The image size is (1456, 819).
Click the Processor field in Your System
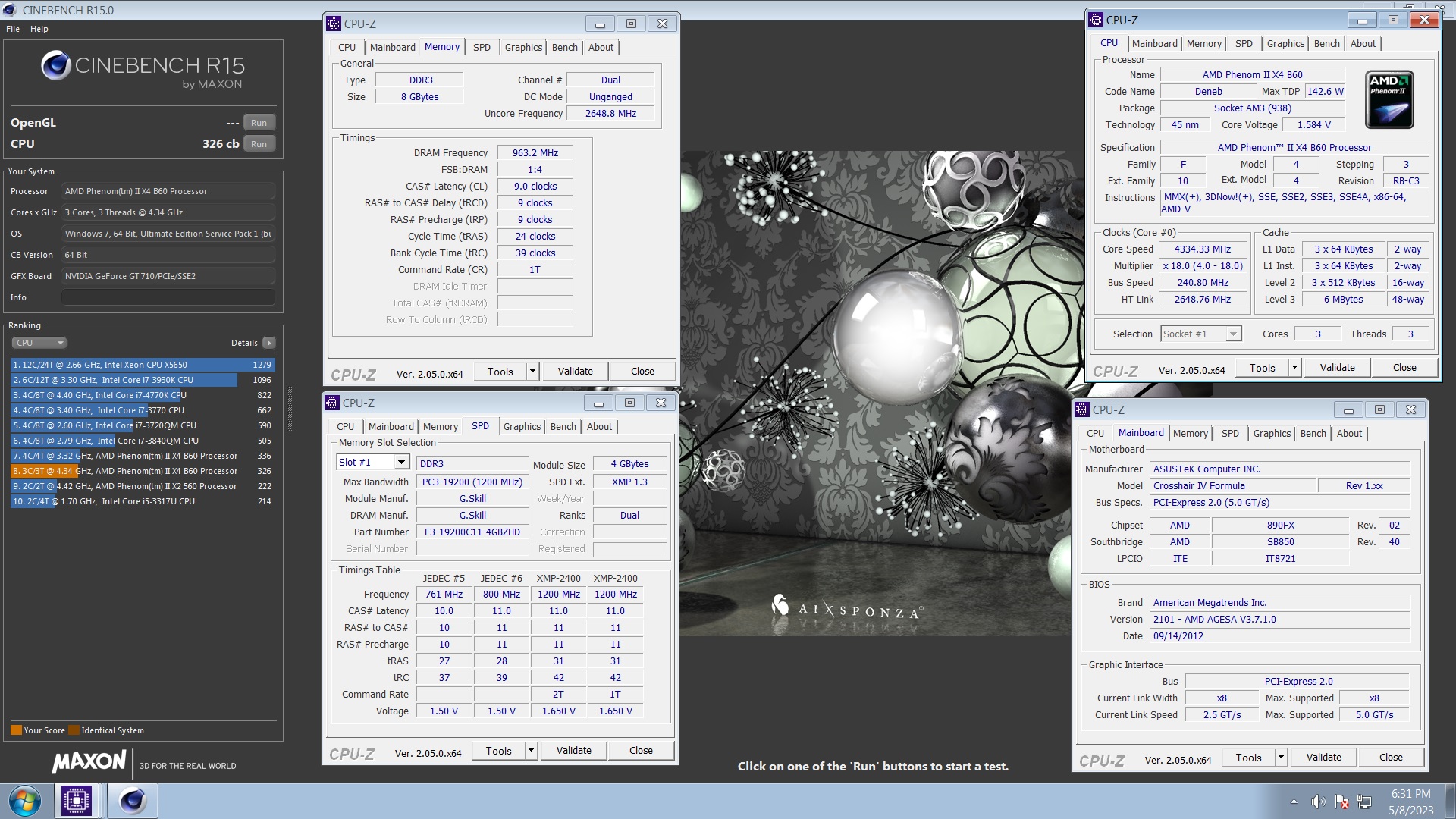pos(168,191)
